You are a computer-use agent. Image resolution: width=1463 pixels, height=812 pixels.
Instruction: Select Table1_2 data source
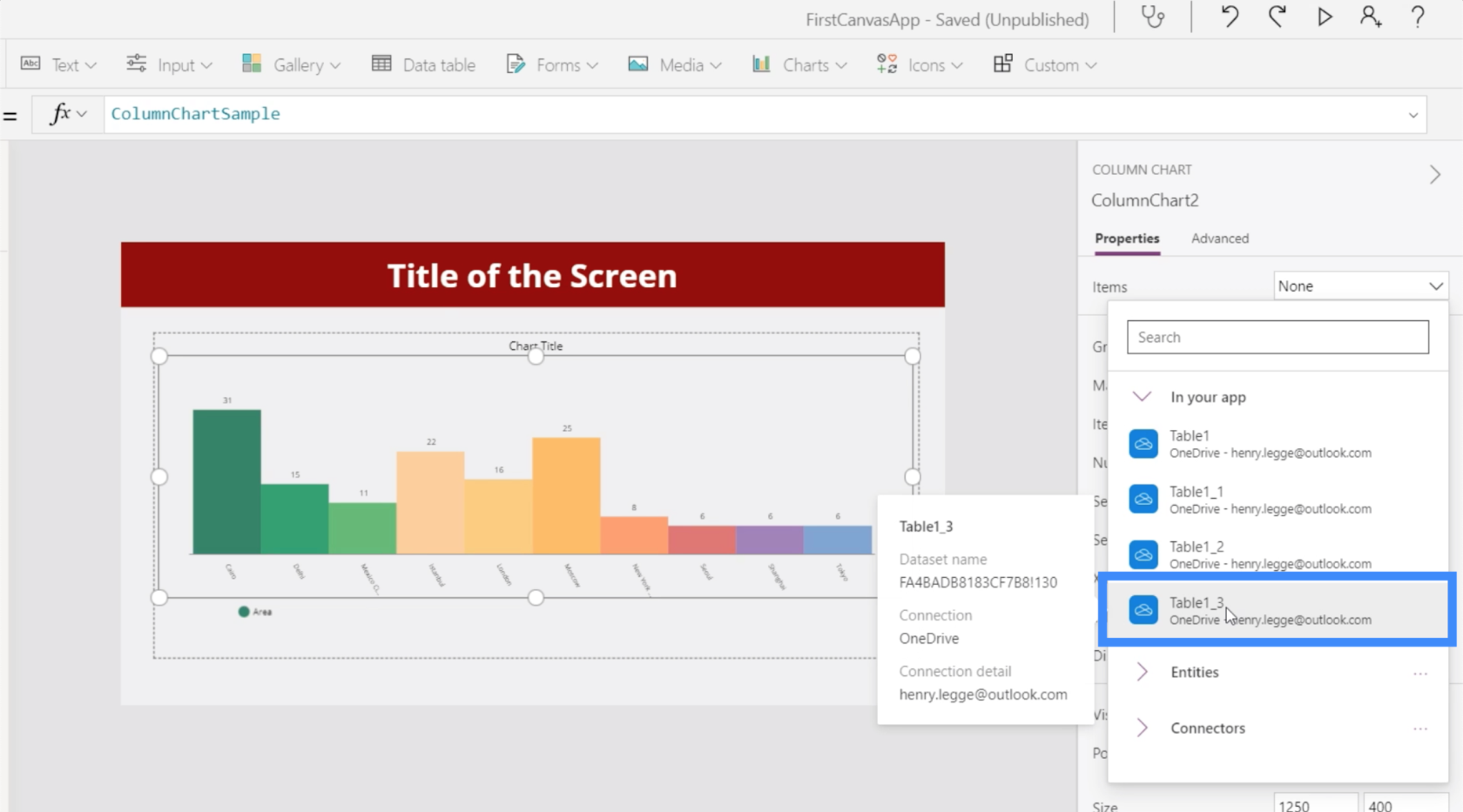point(1278,554)
